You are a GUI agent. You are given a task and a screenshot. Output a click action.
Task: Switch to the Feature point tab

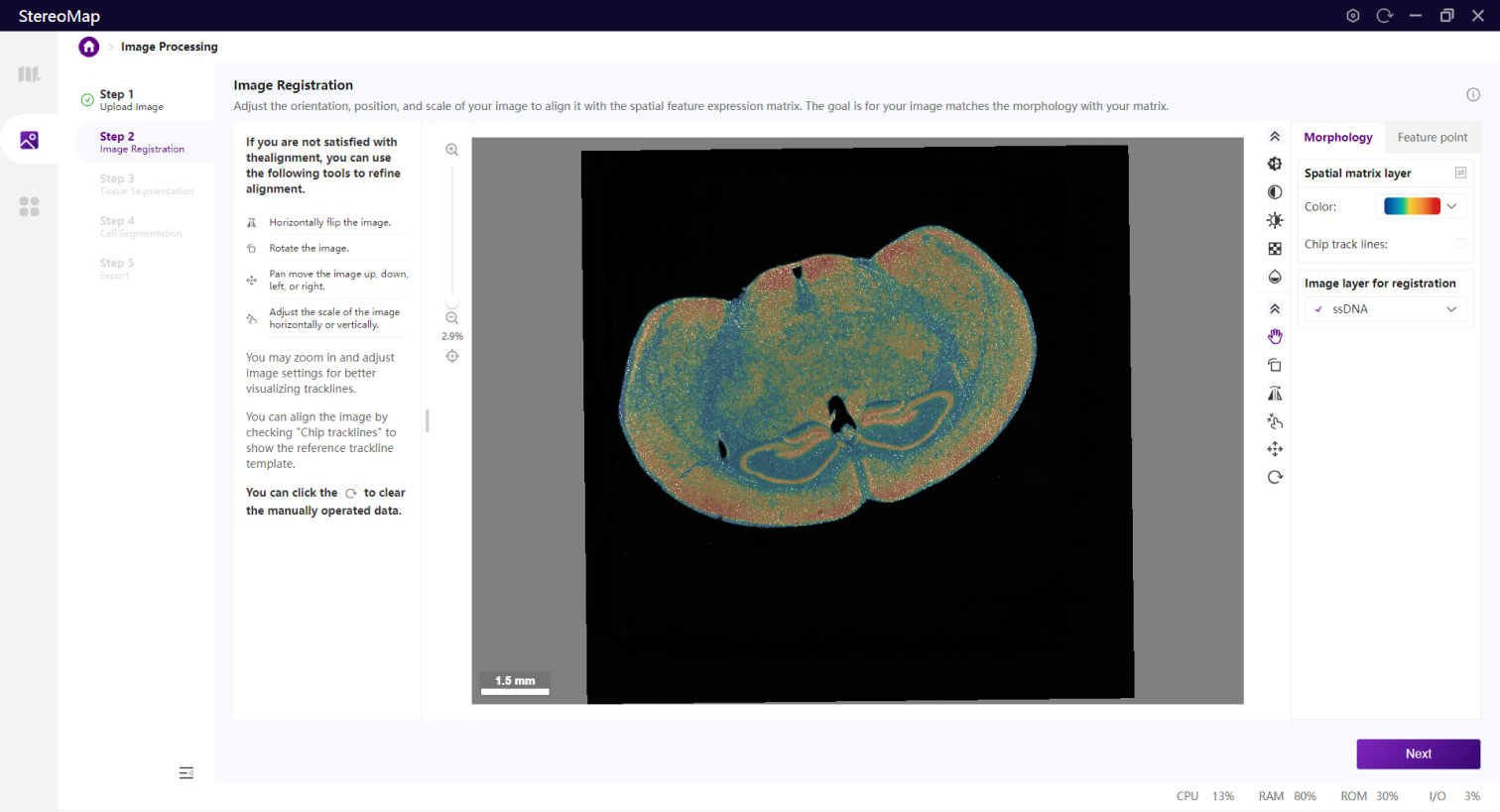point(1432,138)
